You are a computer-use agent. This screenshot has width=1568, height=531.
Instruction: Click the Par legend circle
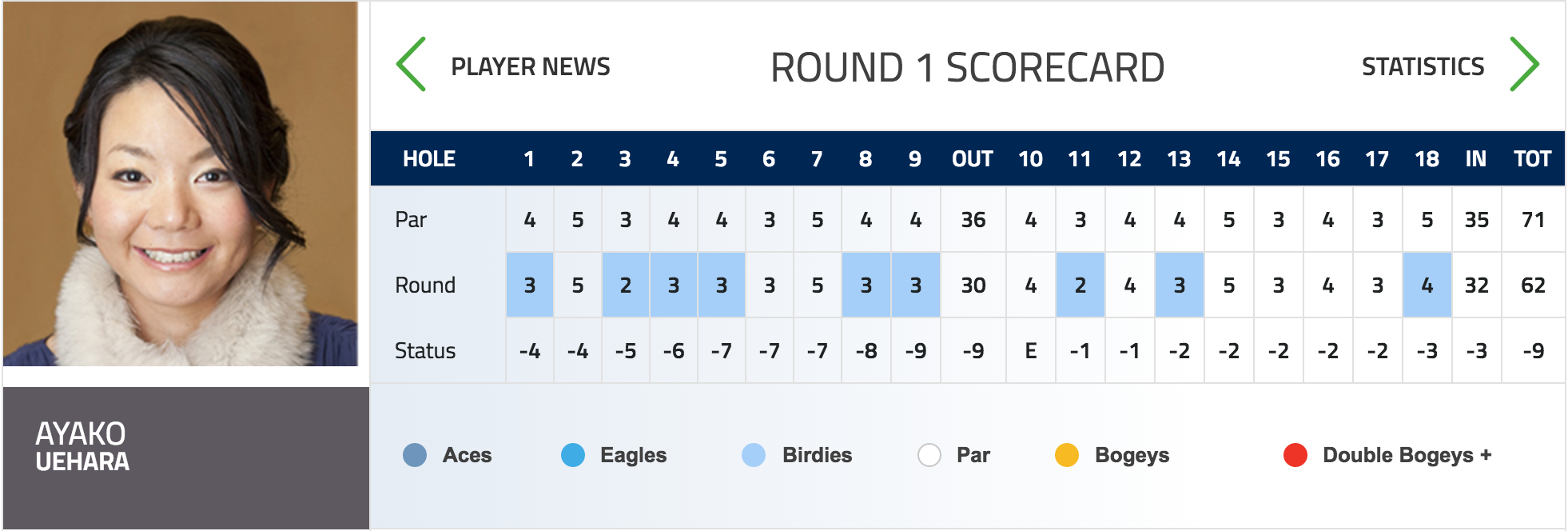[929, 455]
